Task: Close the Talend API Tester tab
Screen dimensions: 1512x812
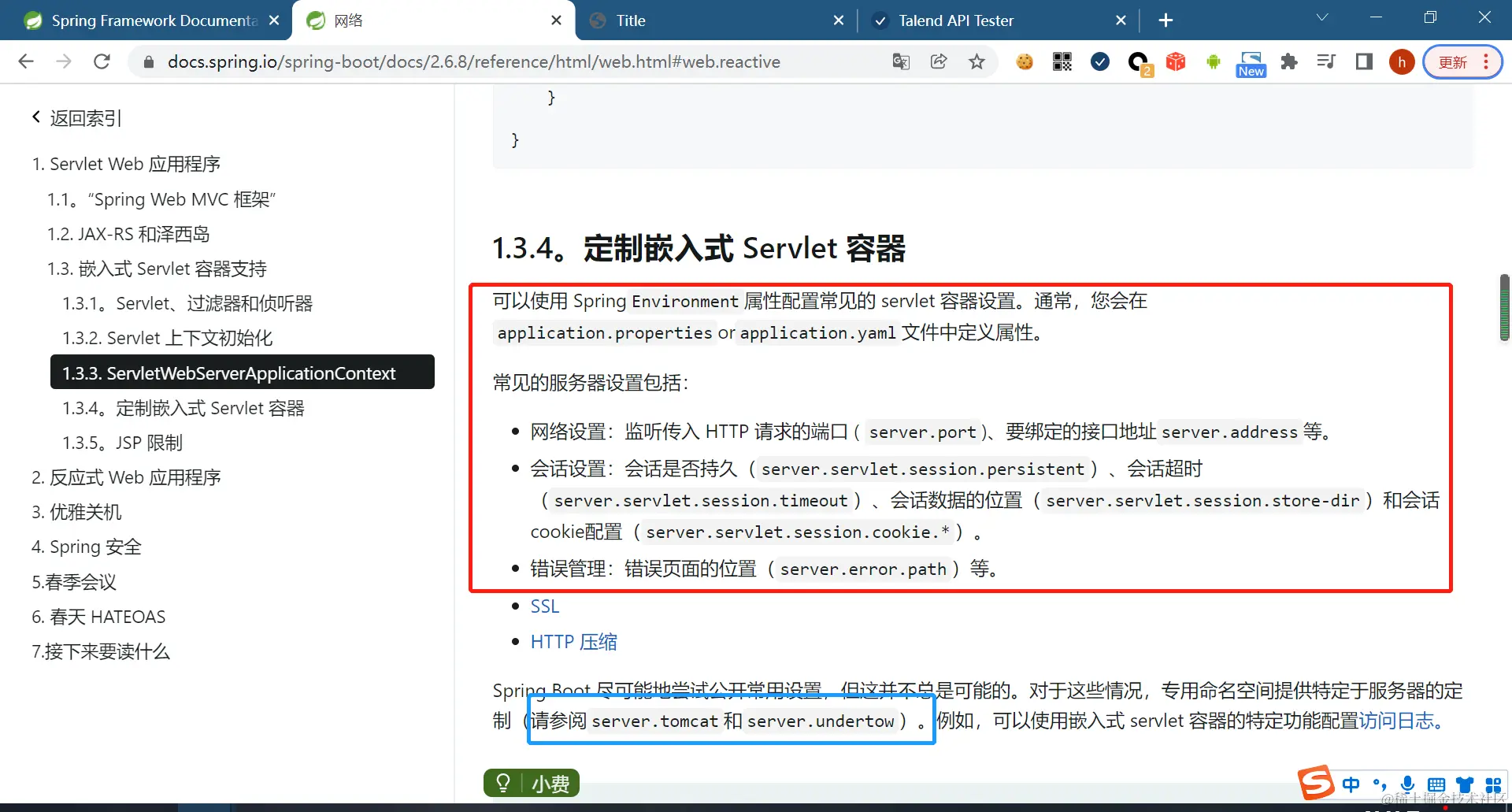Action: coord(1121,20)
